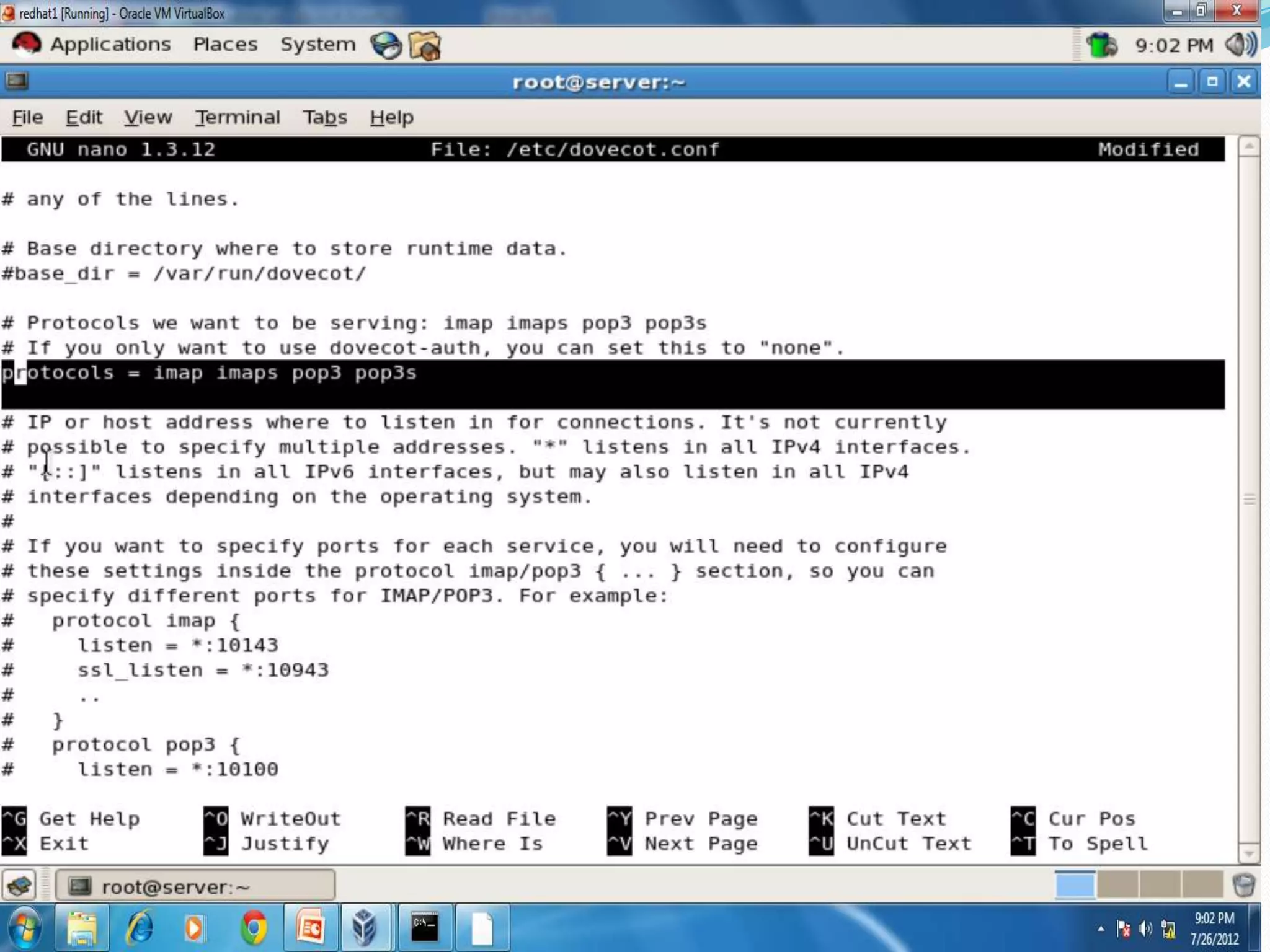The height and width of the screenshot is (952, 1270).
Task: Launch the web browser globe icon
Action: pyautogui.click(x=386, y=46)
